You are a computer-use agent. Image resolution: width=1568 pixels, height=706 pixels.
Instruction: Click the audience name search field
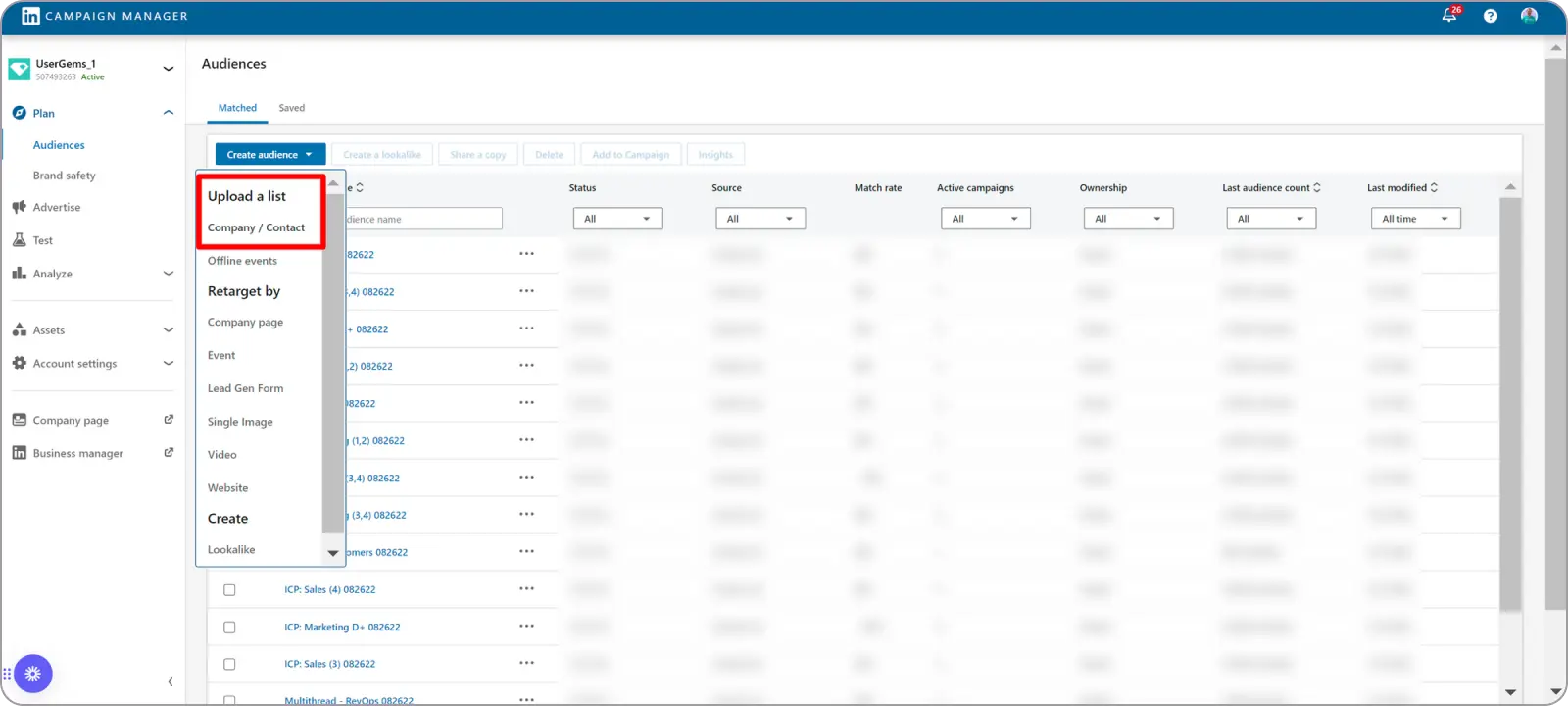click(x=422, y=219)
